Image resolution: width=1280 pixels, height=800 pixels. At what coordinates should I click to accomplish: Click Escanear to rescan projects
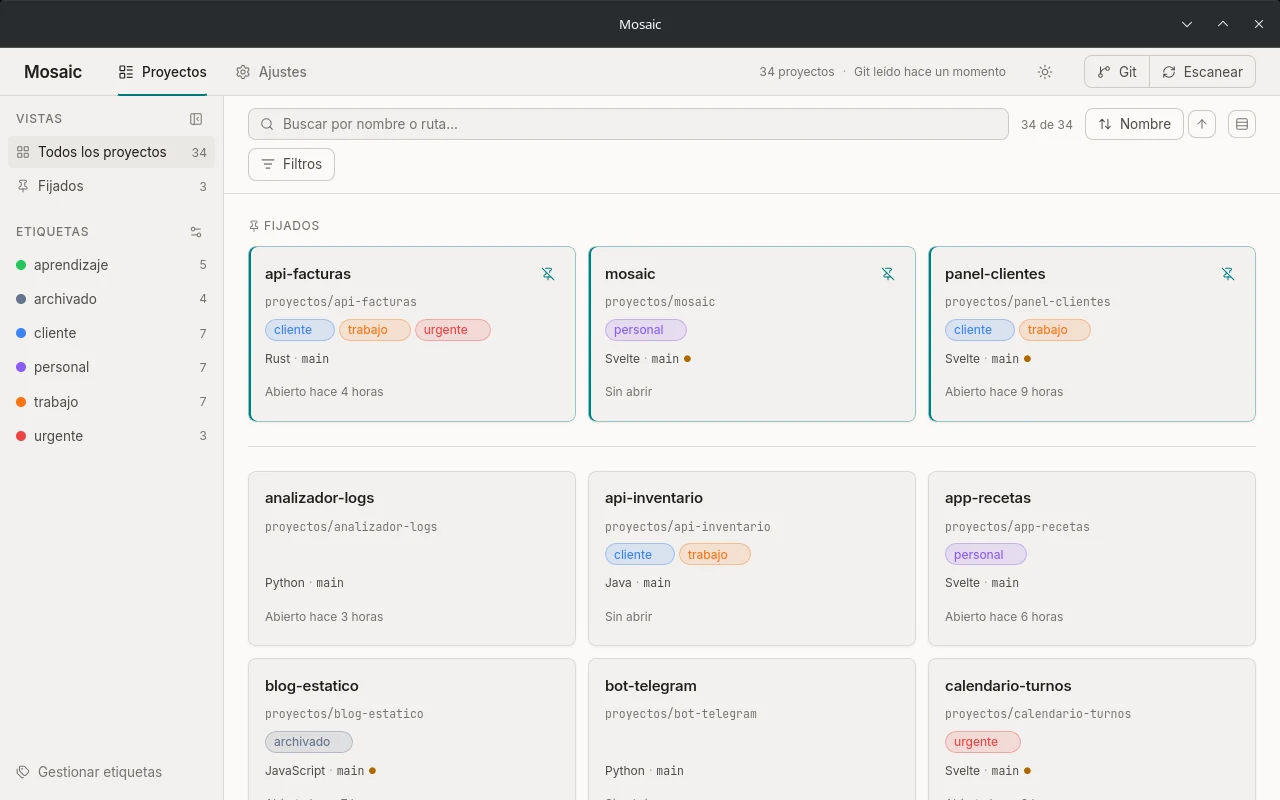click(1202, 72)
